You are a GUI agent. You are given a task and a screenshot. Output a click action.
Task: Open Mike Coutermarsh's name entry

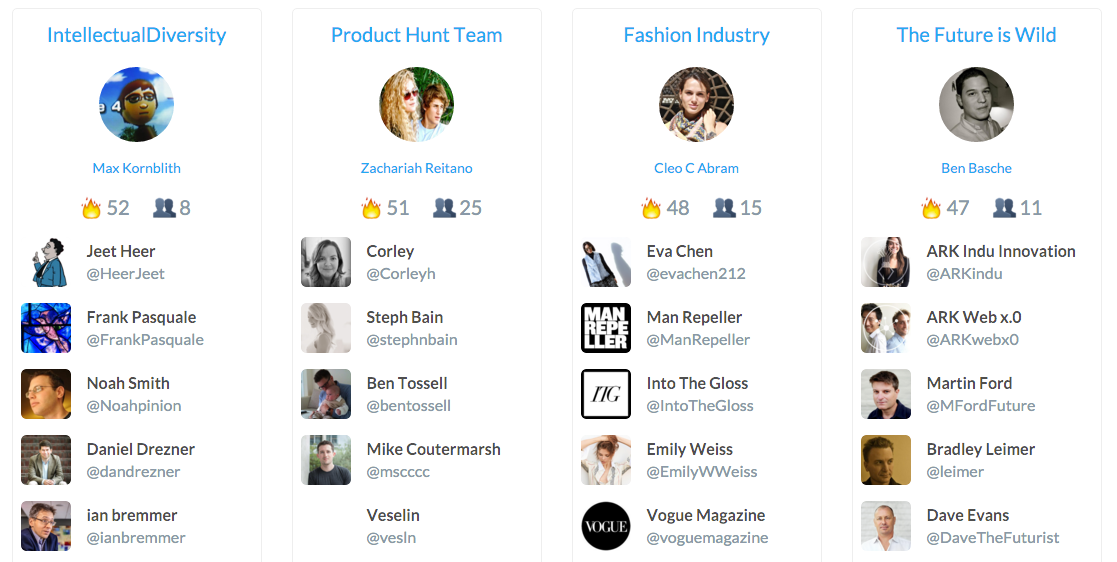pos(434,449)
